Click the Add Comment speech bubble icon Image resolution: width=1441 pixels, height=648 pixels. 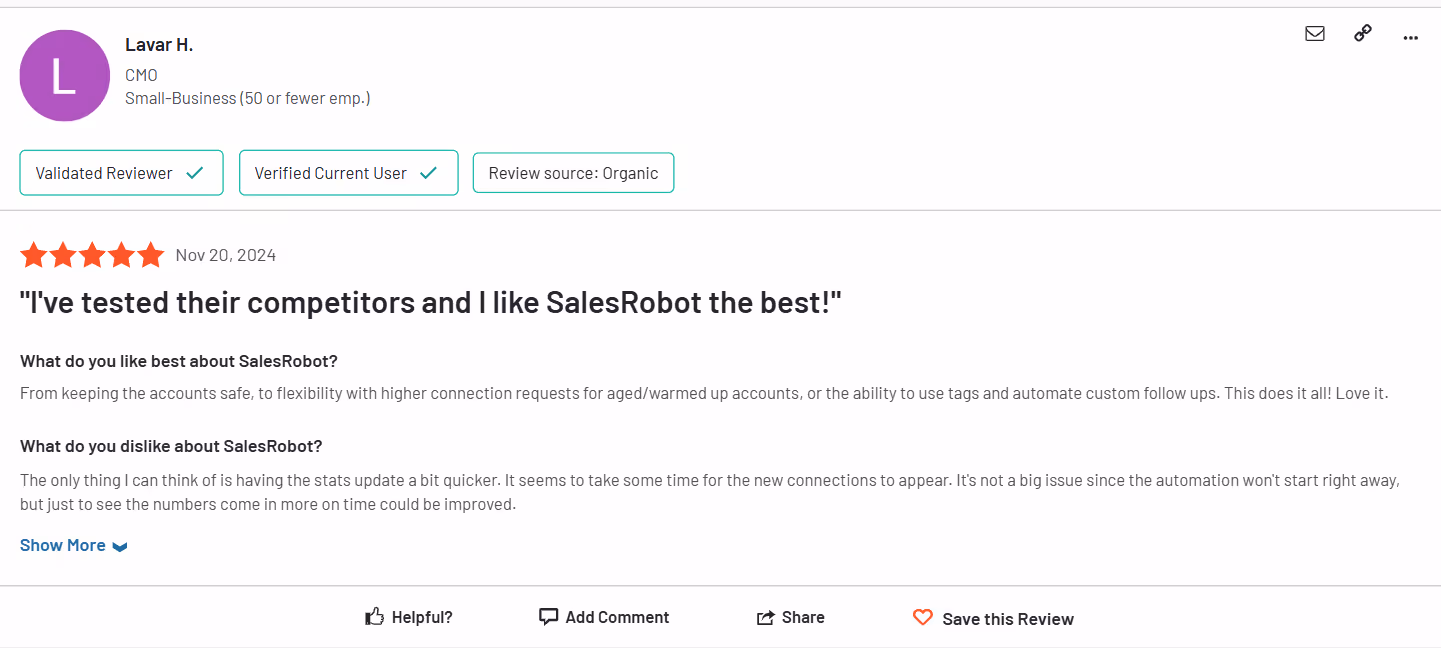(548, 616)
